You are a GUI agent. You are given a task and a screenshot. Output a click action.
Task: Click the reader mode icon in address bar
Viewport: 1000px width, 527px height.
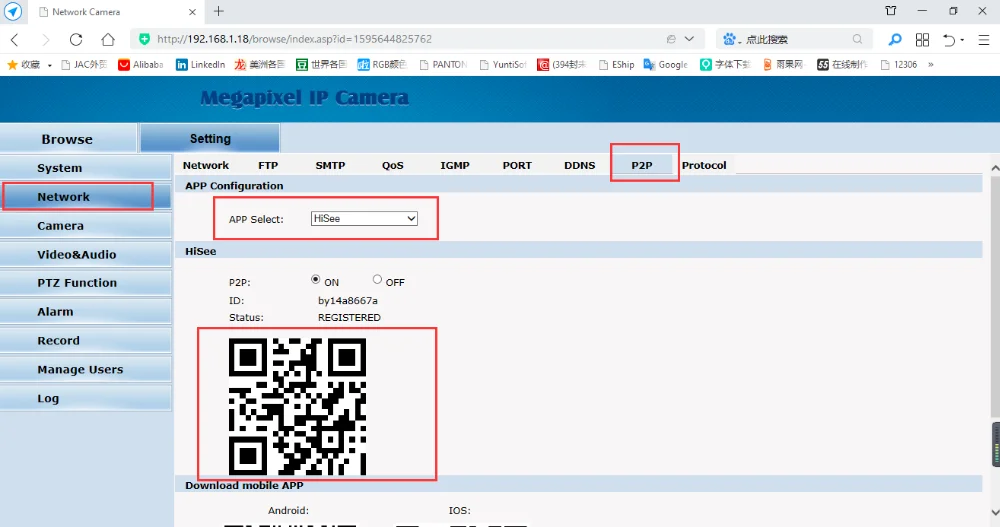click(671, 39)
